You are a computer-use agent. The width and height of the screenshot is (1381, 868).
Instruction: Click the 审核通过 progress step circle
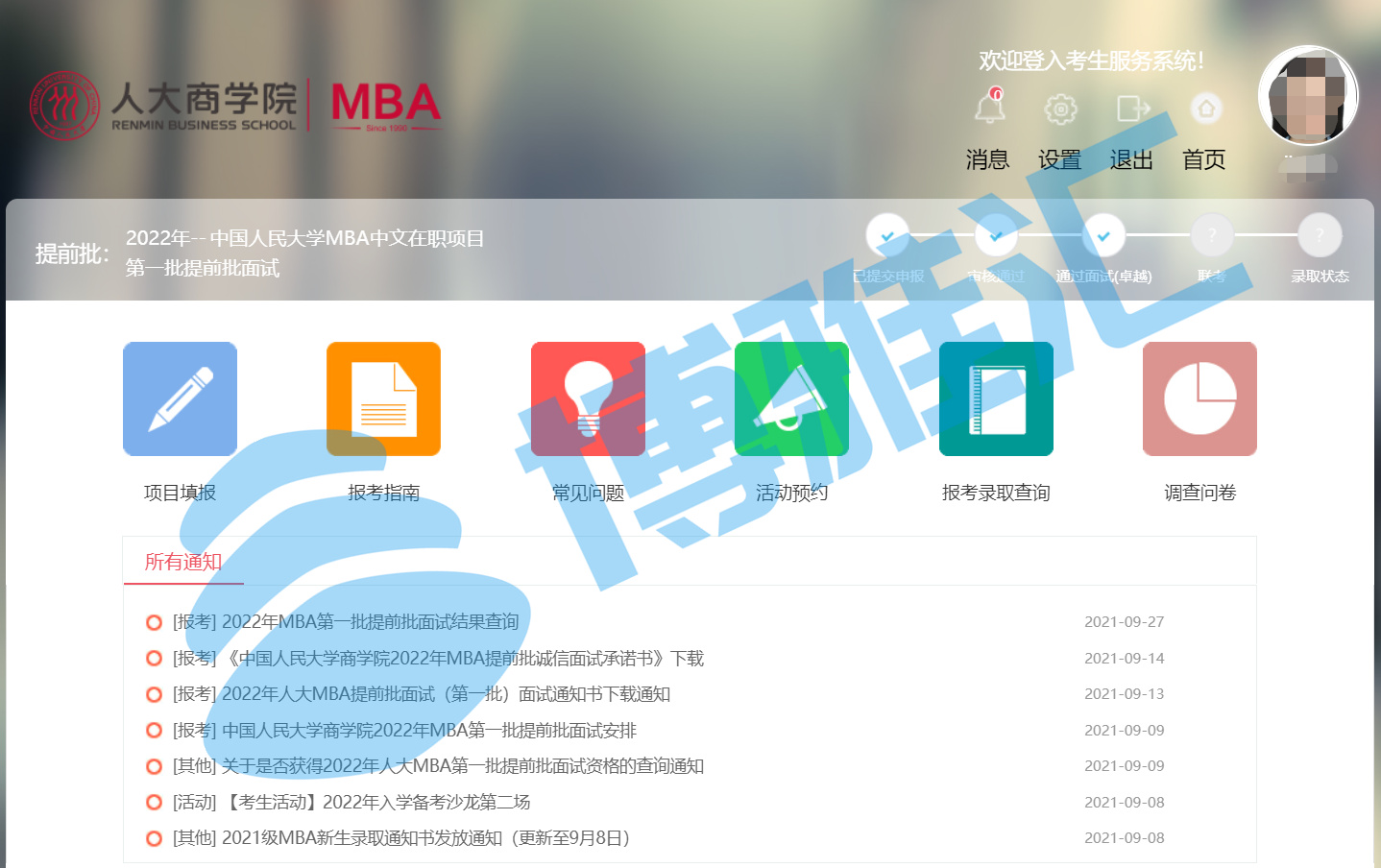(x=996, y=235)
